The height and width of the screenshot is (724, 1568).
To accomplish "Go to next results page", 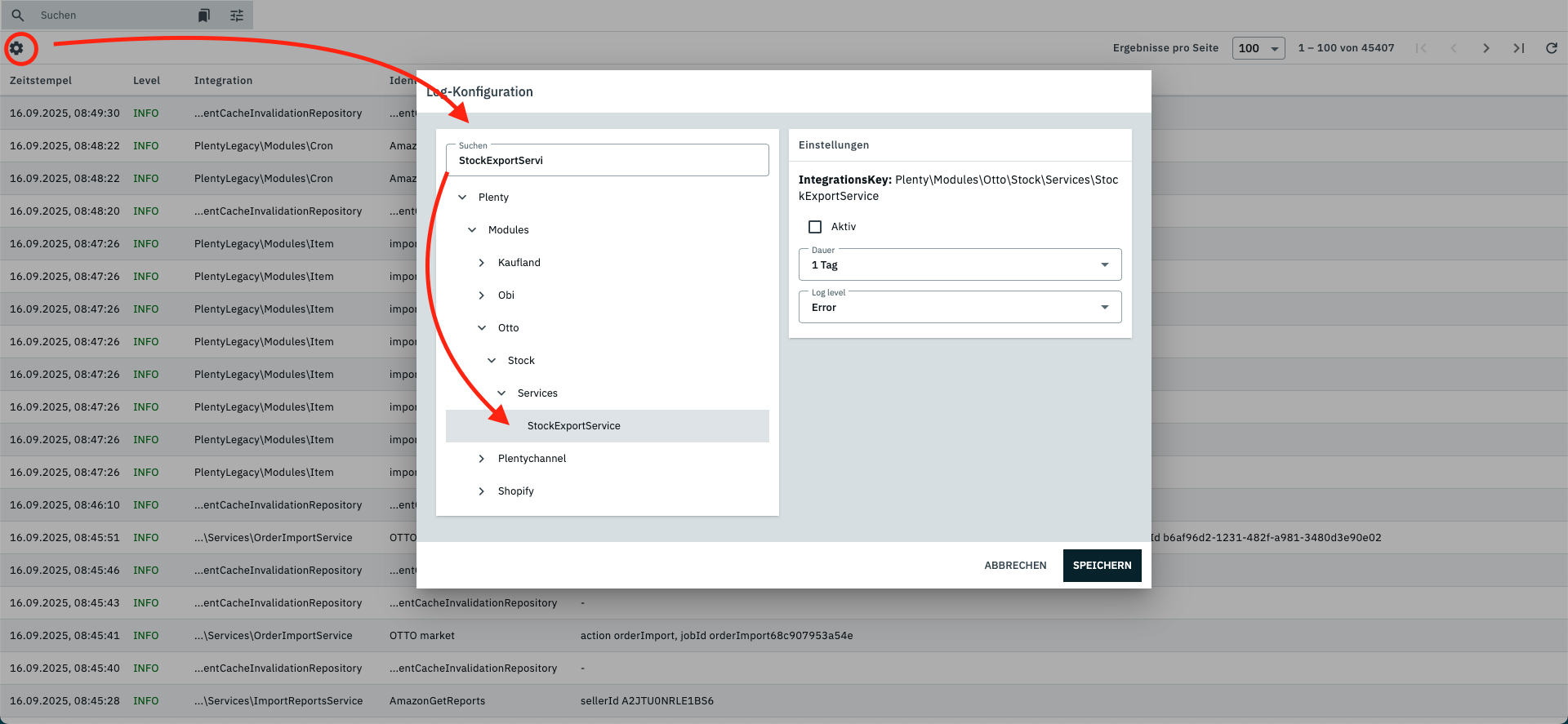I will [x=1486, y=48].
